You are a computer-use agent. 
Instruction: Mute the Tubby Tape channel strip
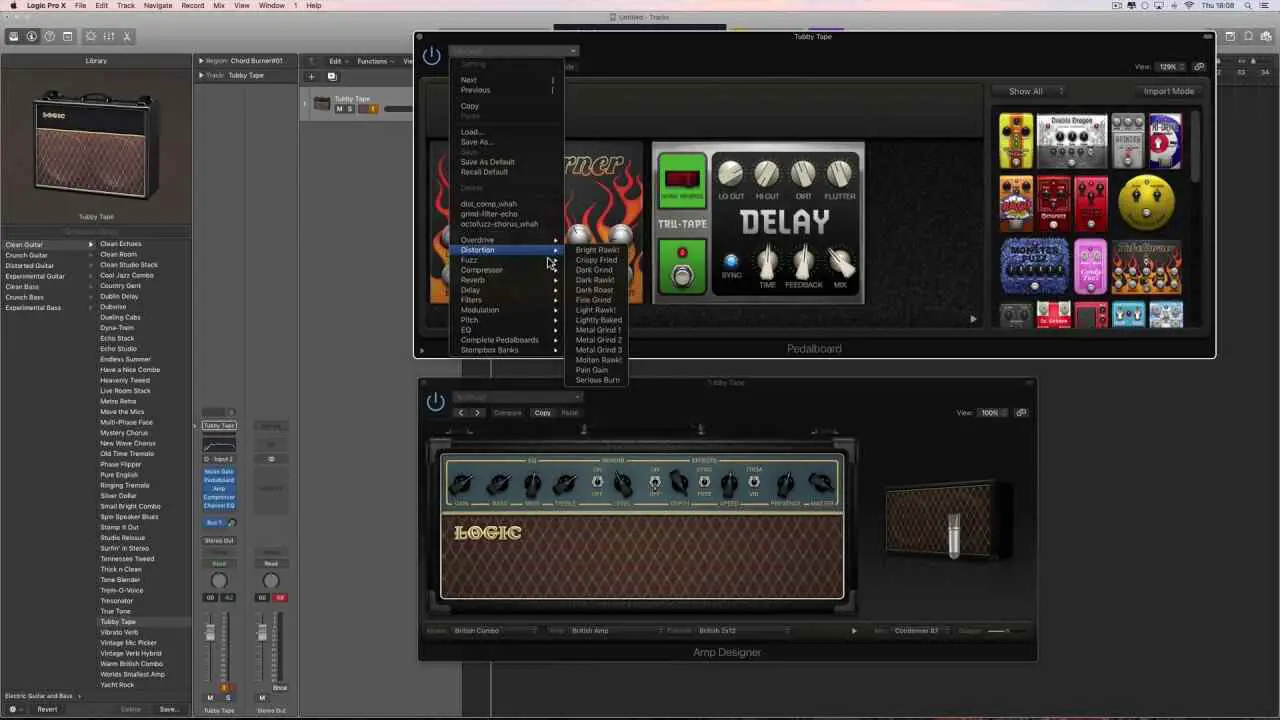pos(210,697)
